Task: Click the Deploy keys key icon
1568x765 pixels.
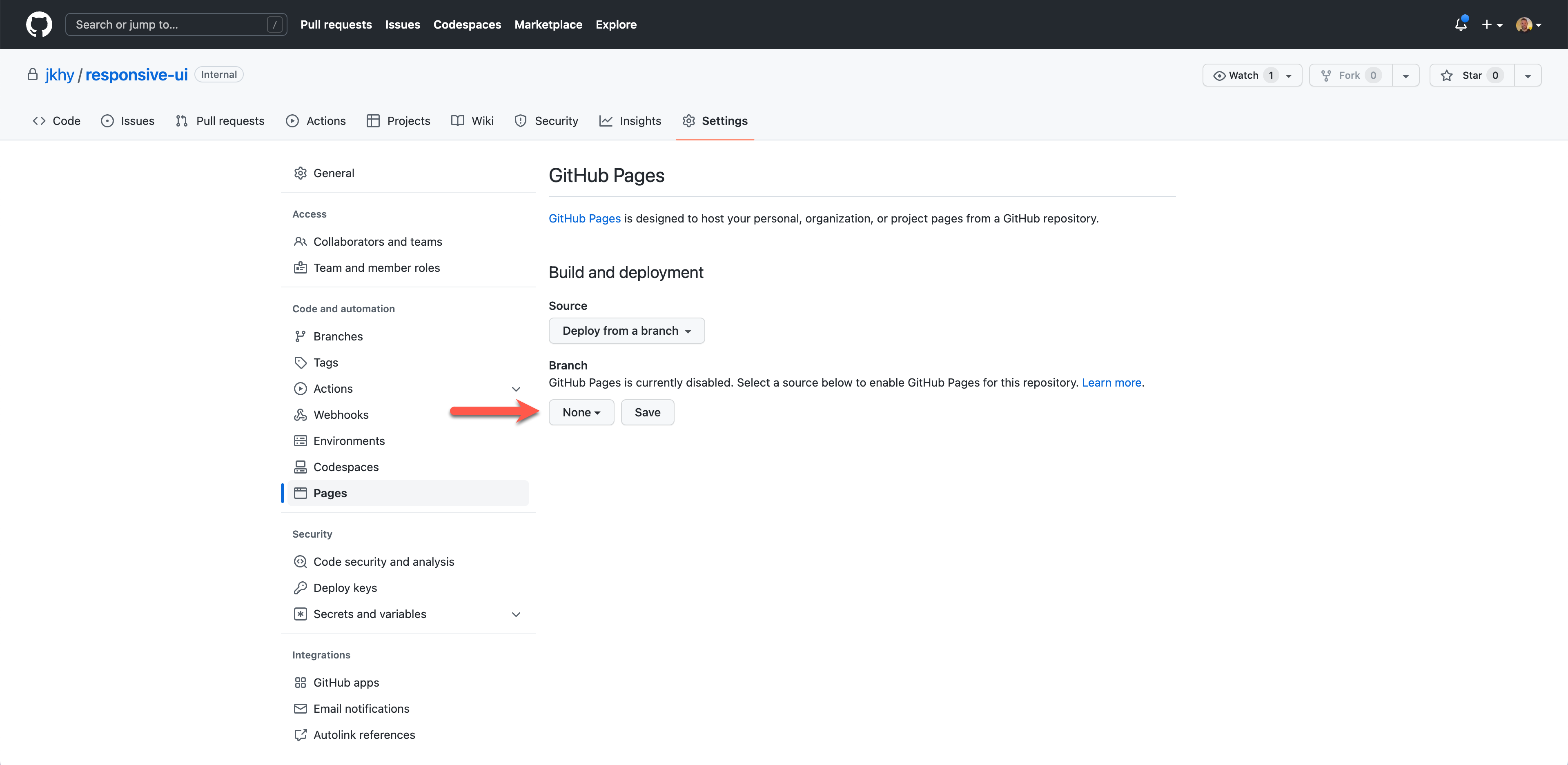Action: (300, 588)
